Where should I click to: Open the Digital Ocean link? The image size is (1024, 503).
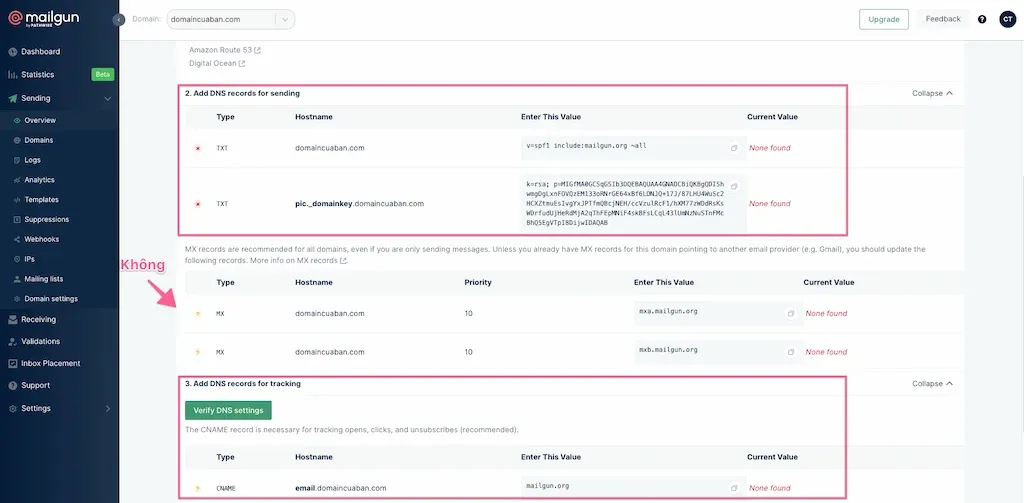pos(217,63)
